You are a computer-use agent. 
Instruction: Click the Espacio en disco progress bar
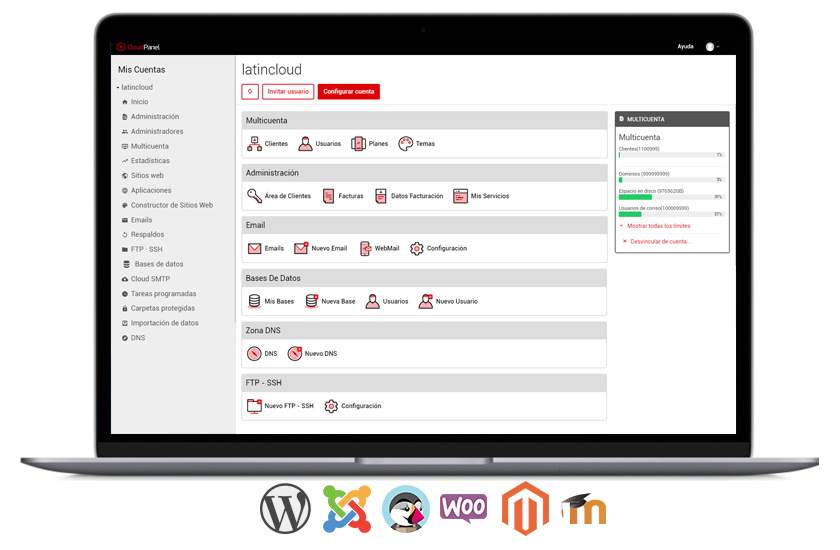pyautogui.click(x=671, y=197)
